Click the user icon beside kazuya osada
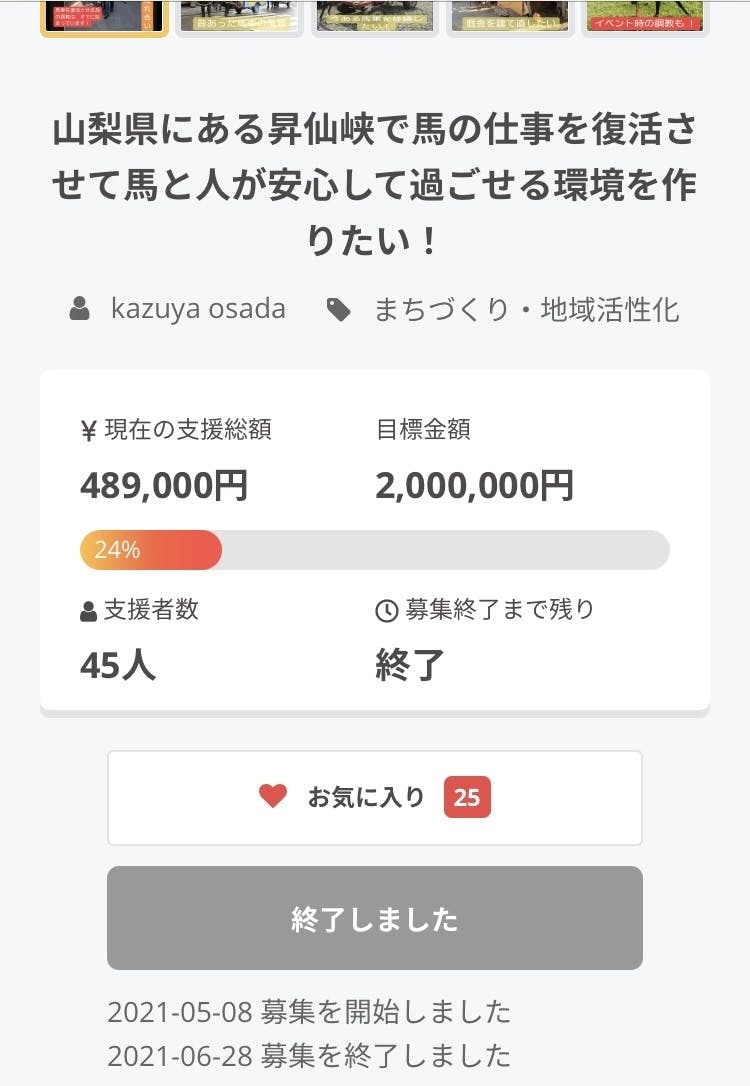This screenshot has width=750, height=1086. [80, 310]
